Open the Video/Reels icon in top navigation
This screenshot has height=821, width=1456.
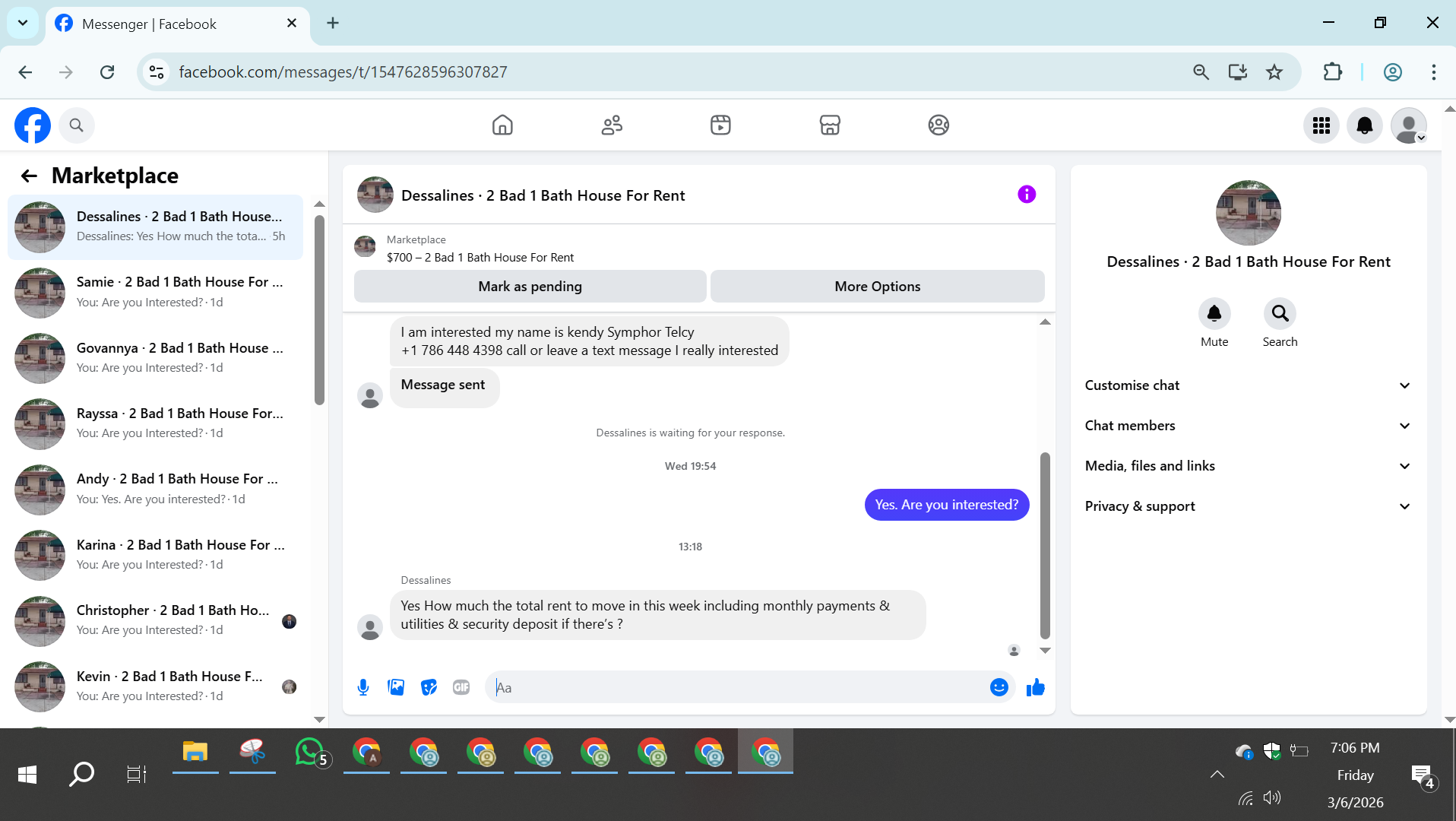(720, 125)
